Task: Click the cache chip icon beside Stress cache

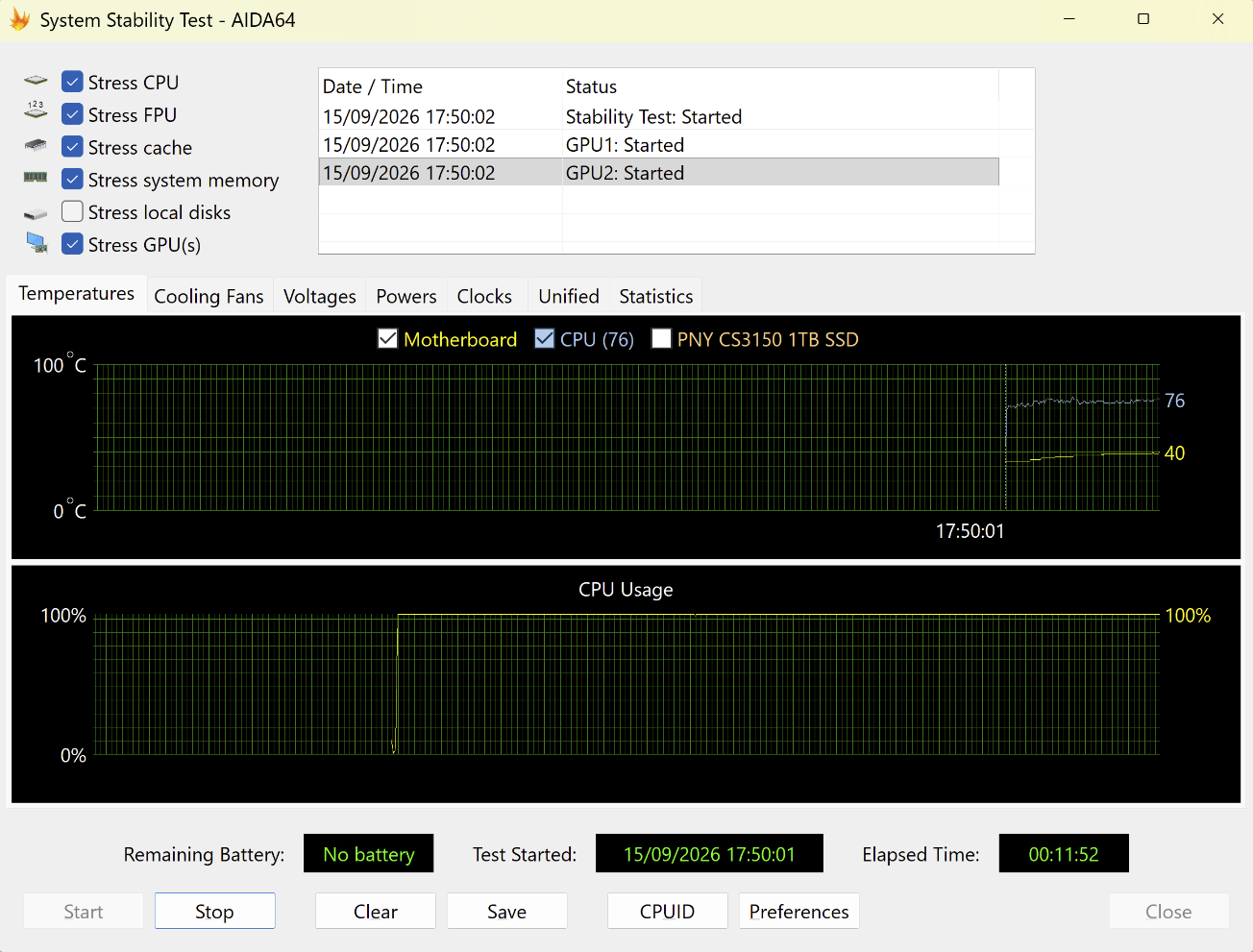Action: tap(36, 145)
